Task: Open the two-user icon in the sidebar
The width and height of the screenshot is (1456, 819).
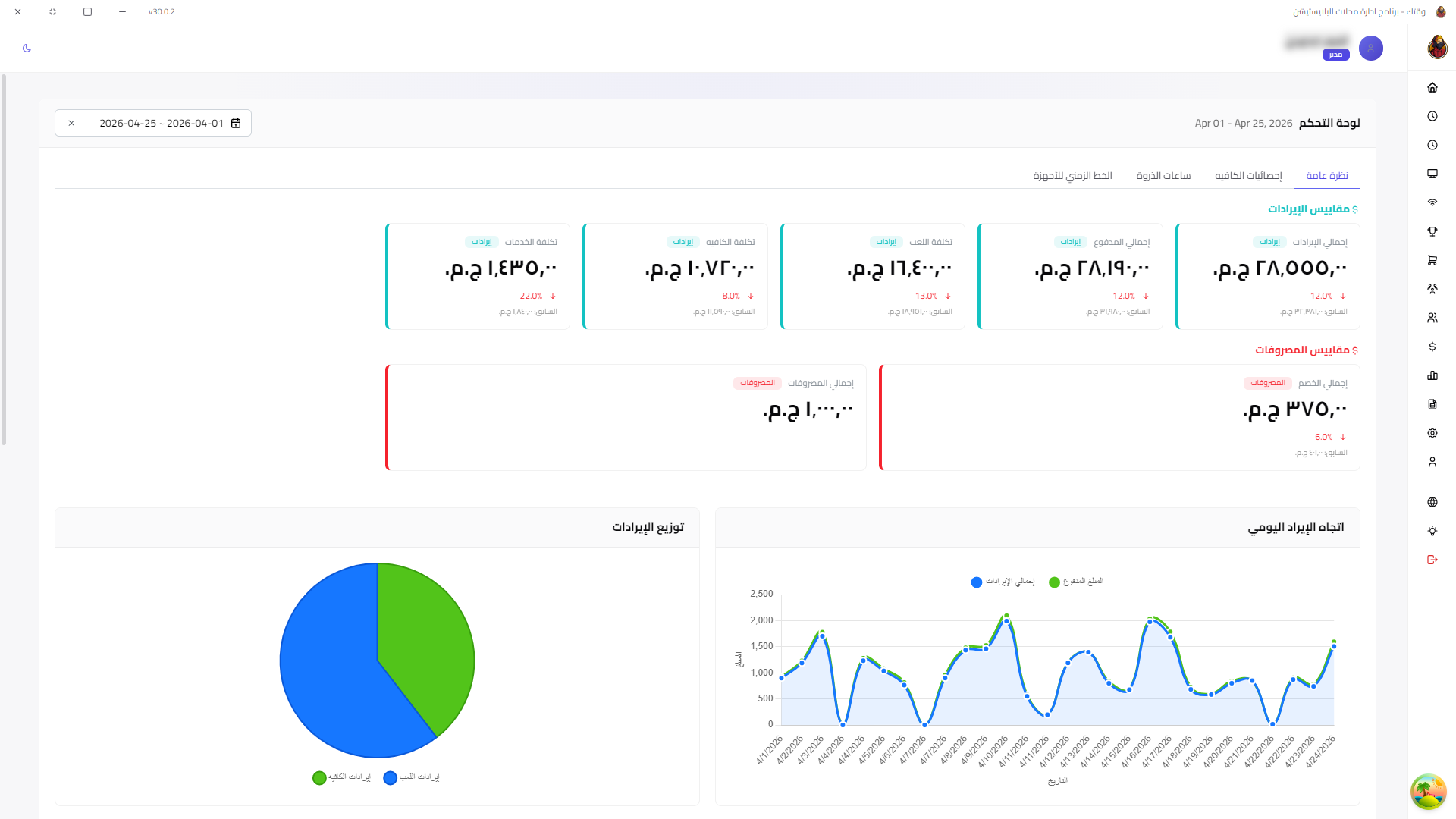Action: coord(1432,318)
